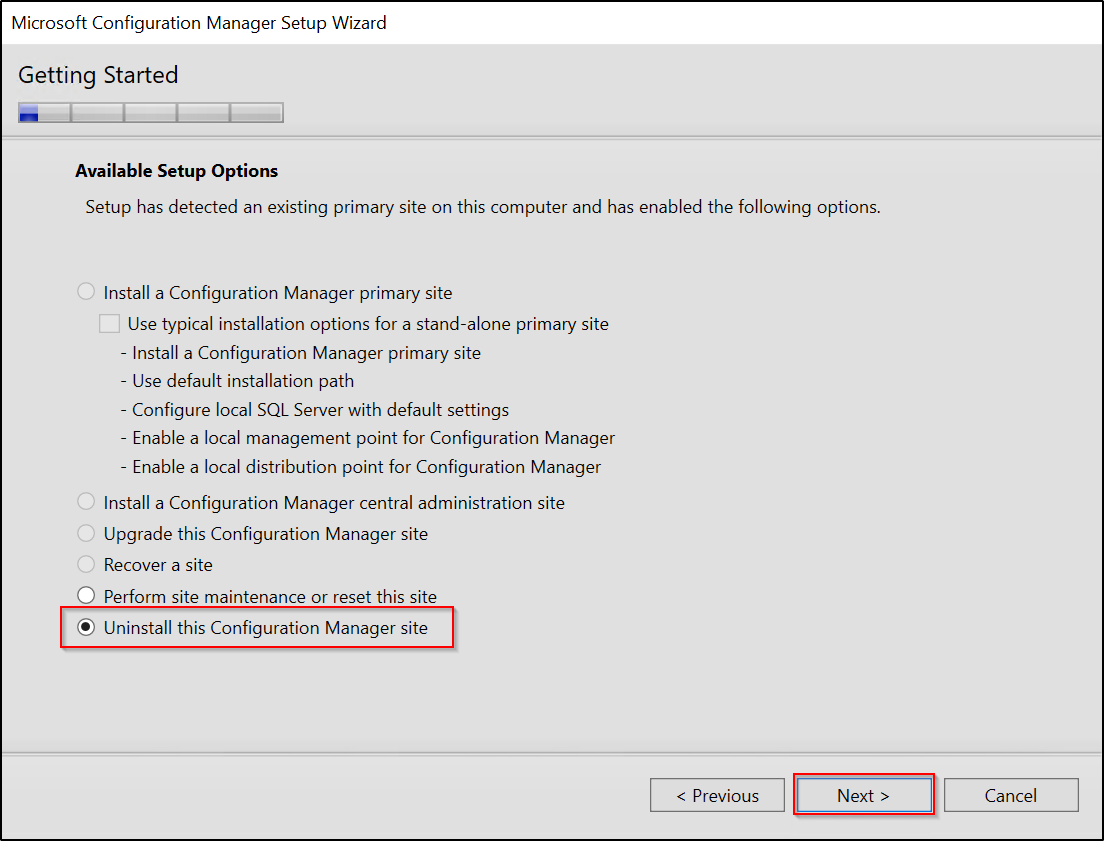Screen dimensions: 1104x841
Task: Select Install central administration site radio button
Action: click(x=86, y=502)
